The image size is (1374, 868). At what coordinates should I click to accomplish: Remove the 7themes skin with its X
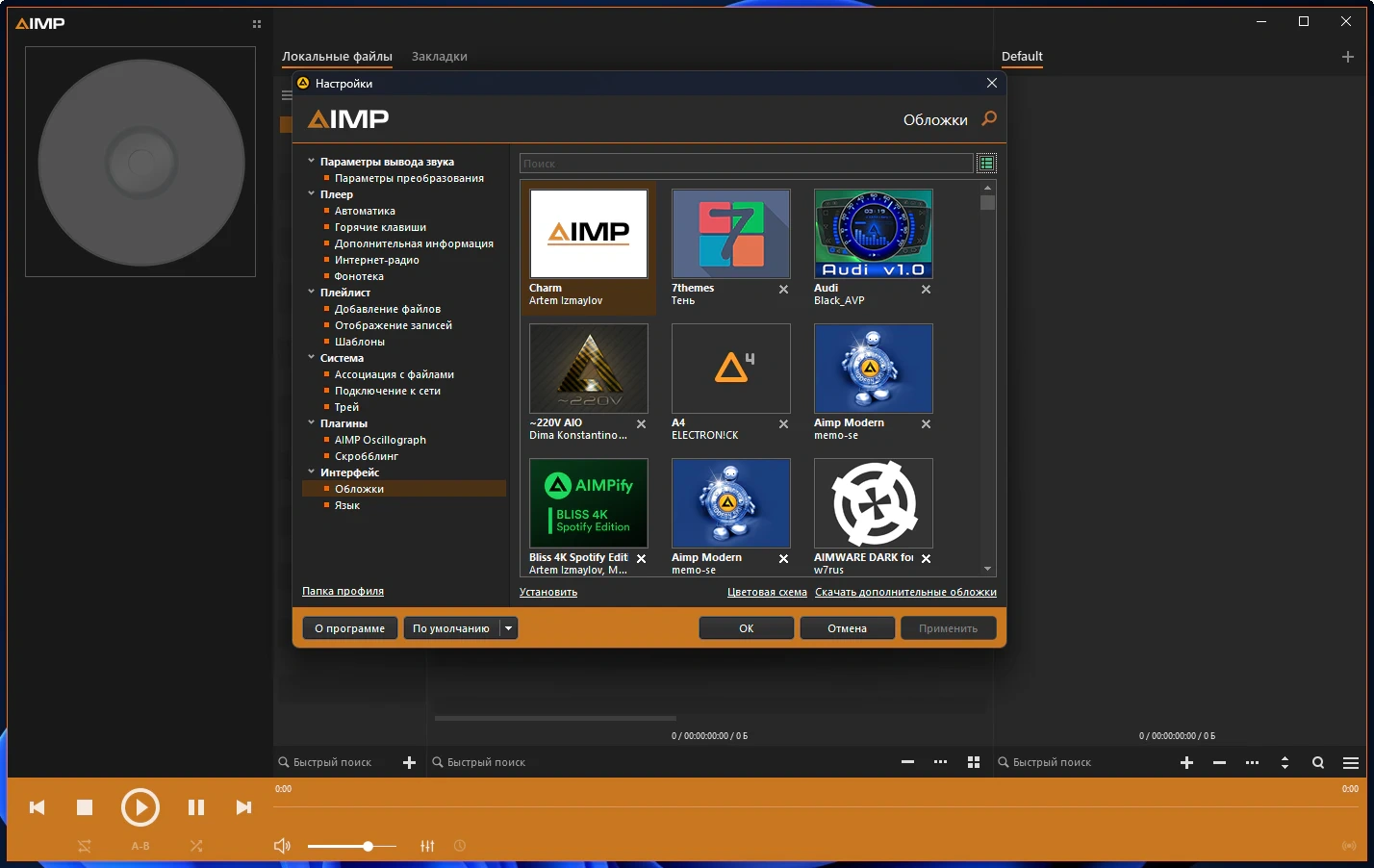[783, 289]
